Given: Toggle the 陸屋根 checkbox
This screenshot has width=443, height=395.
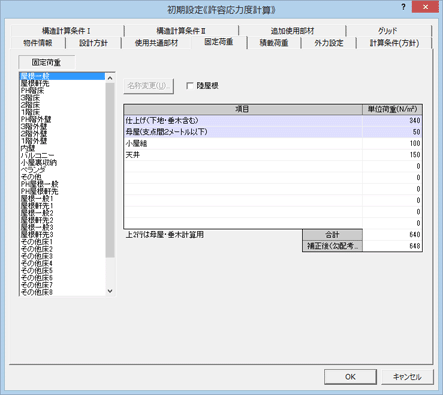Looking at the screenshot, I should 190,86.
